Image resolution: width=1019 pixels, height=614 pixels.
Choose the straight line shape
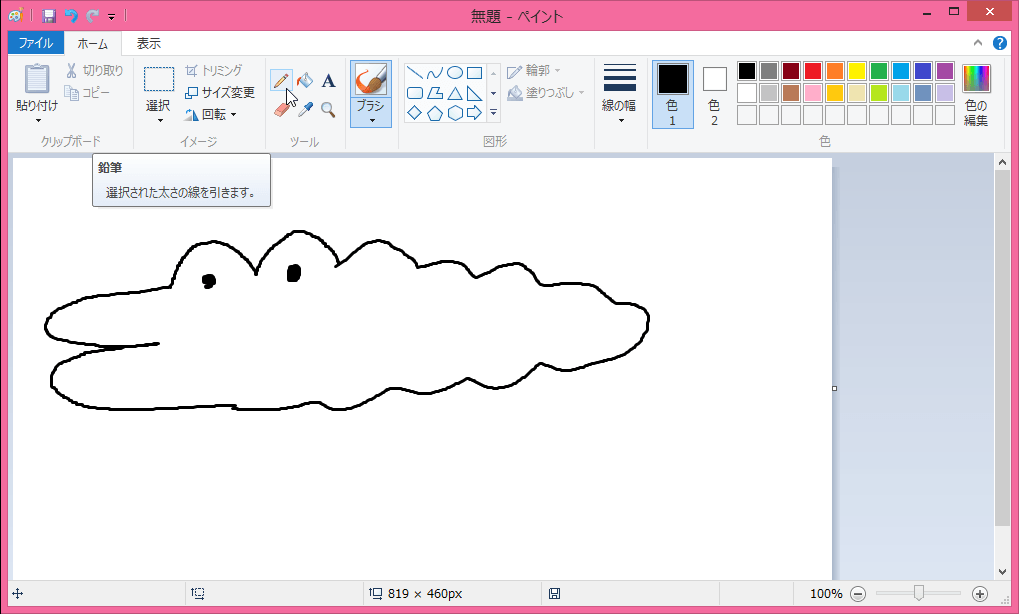(415, 73)
